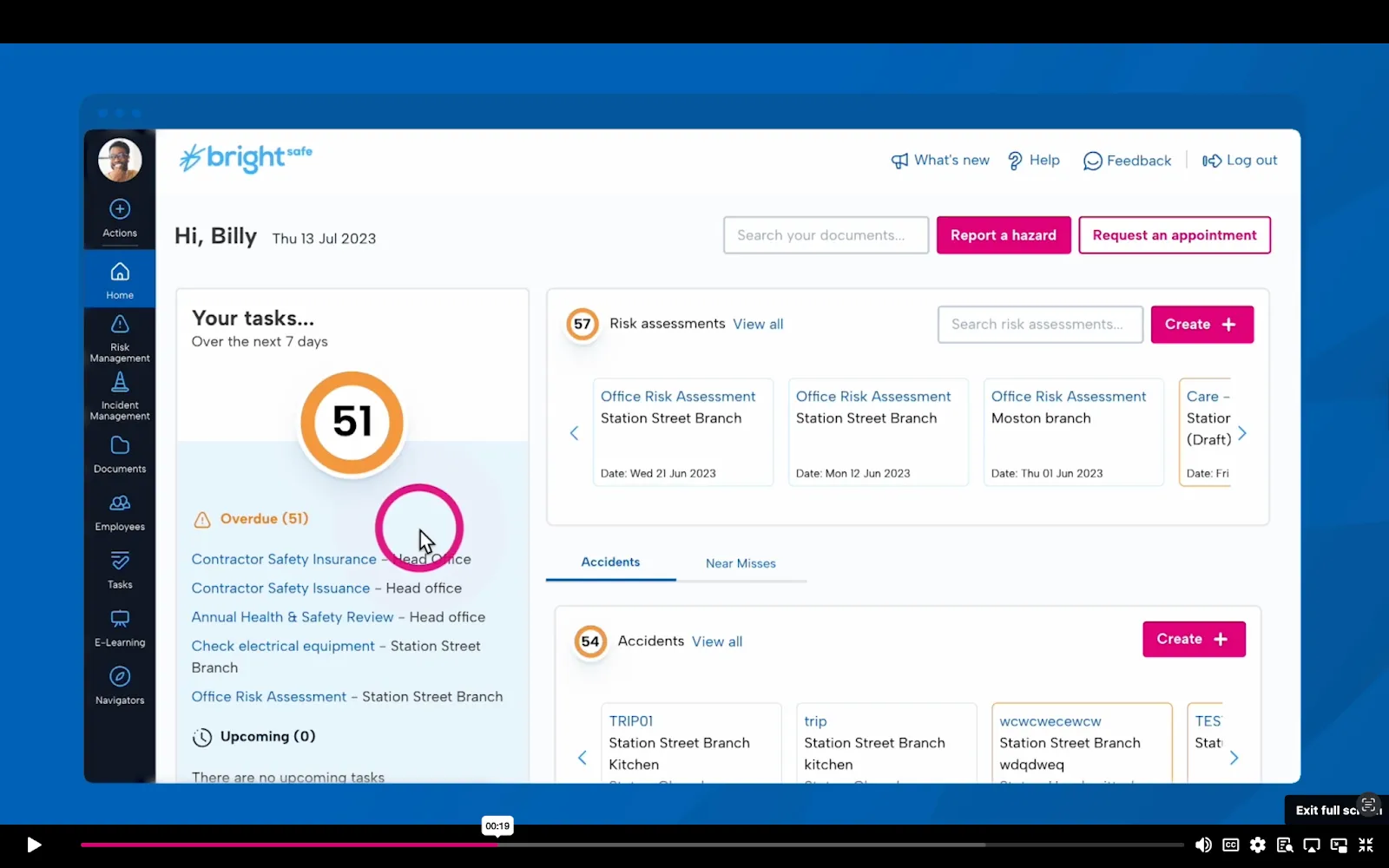Image resolution: width=1389 pixels, height=868 pixels.
Task: Open the Actions plus icon in sidebar
Action: pos(120,217)
